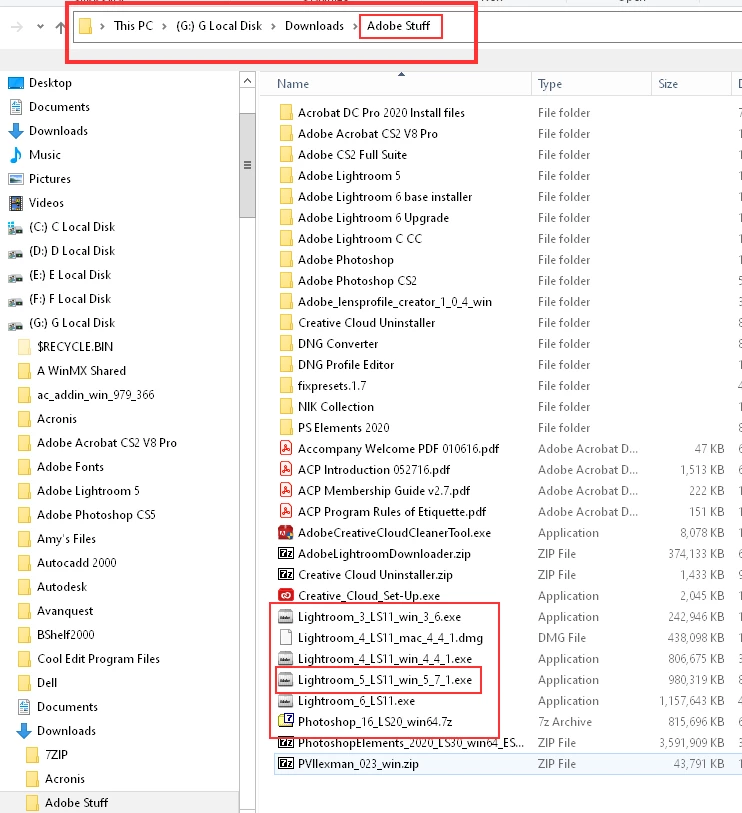The image size is (742, 813).
Task: Select Adobe Lightroom 6 Upgrade folder
Action: coord(373,218)
